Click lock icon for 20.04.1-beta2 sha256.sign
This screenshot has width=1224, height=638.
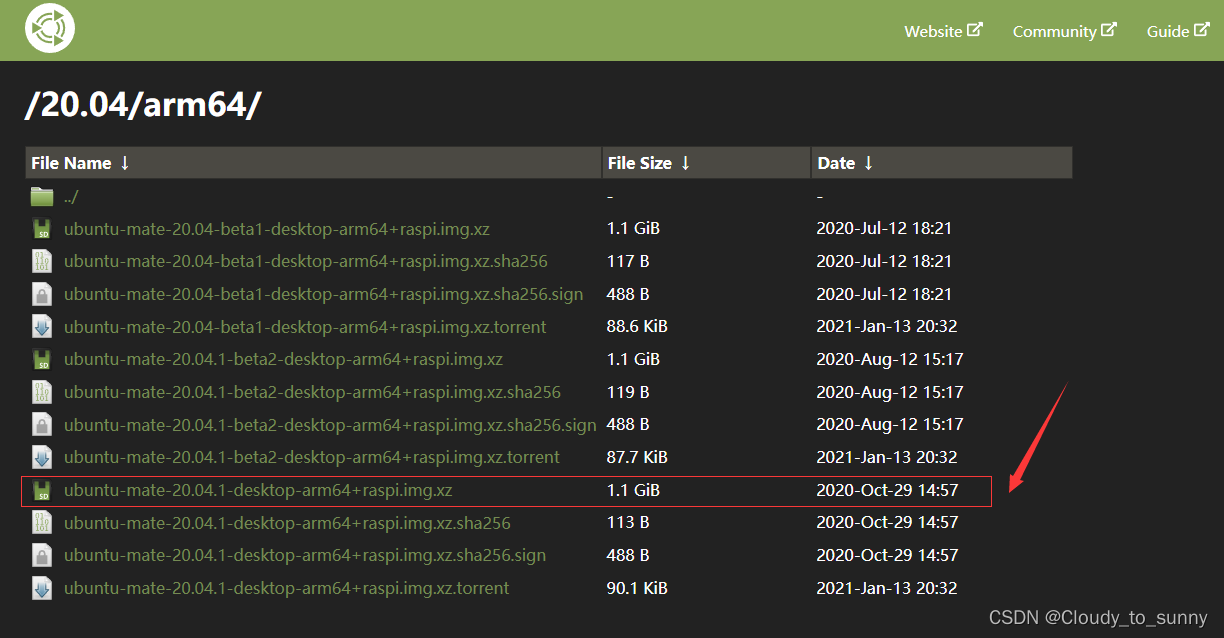(x=41, y=425)
